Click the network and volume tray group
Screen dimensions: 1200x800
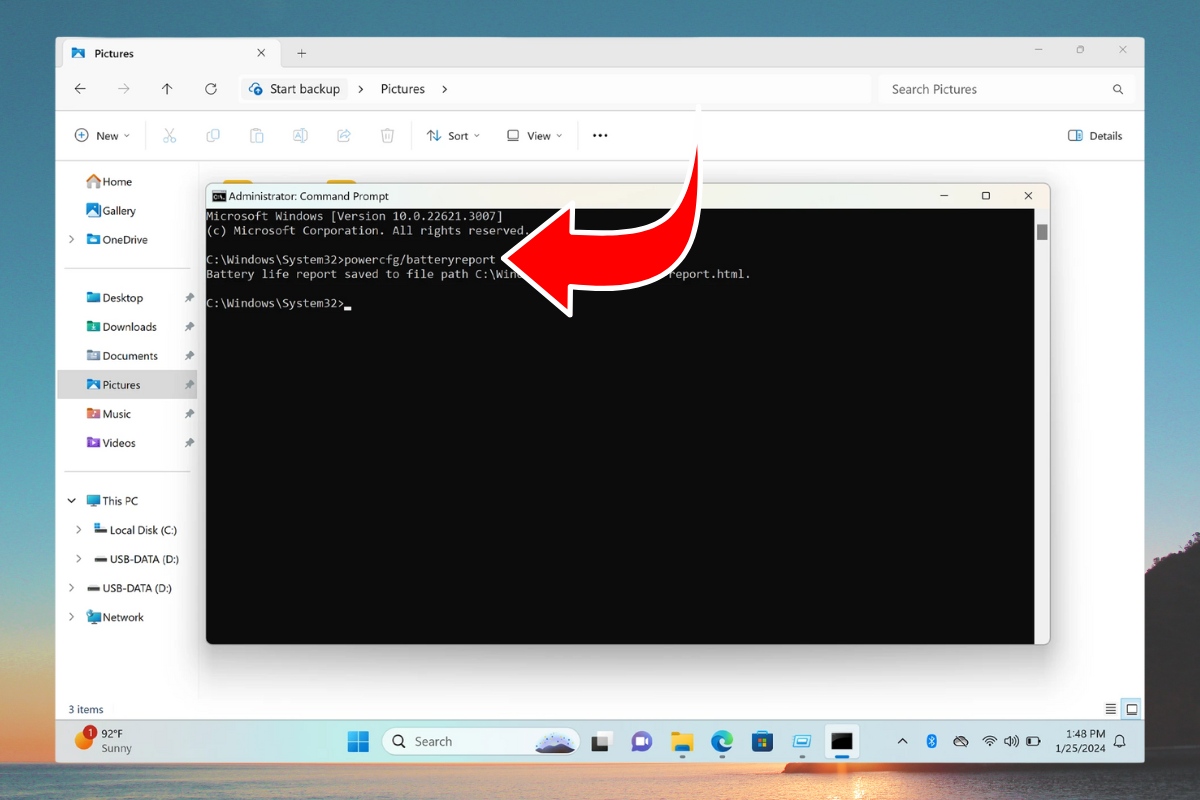point(1012,741)
